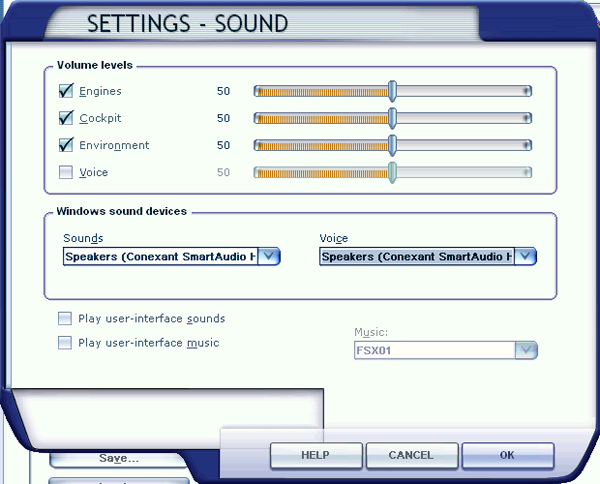Enable Play user-interface music
The image size is (600, 484).
click(x=65, y=342)
